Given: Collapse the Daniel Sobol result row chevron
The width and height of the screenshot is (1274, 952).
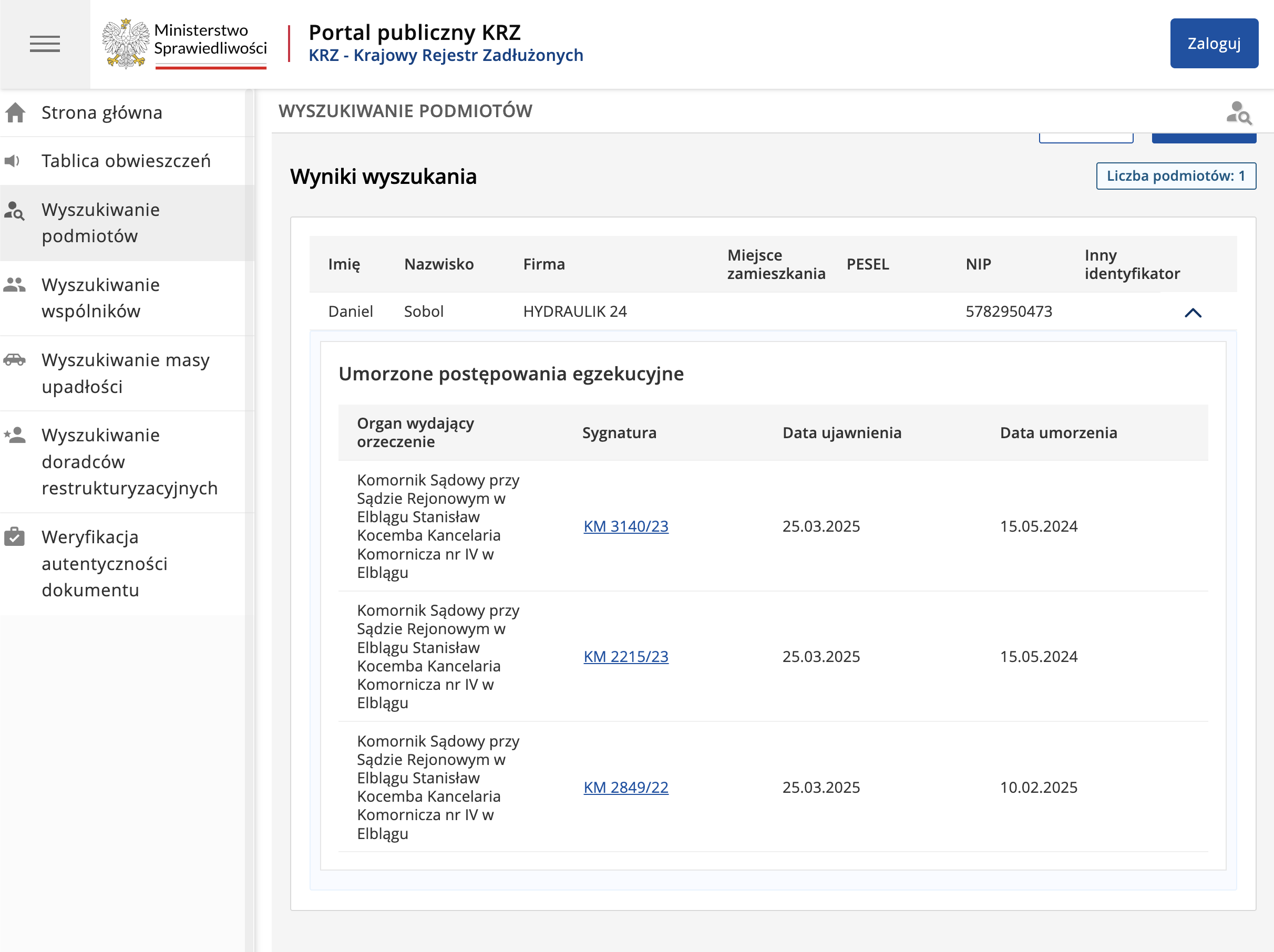Looking at the screenshot, I should 1193,313.
